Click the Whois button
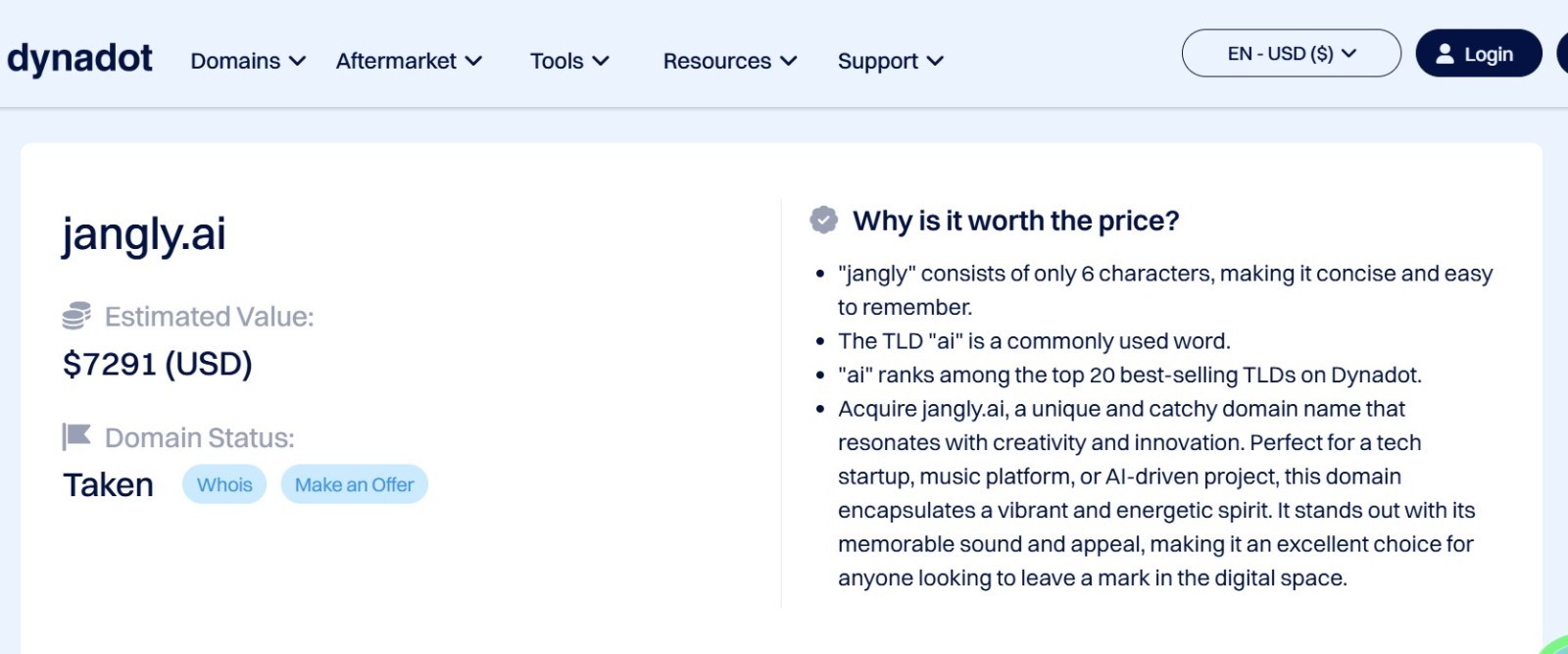Image resolution: width=1568 pixels, height=654 pixels. coord(224,484)
